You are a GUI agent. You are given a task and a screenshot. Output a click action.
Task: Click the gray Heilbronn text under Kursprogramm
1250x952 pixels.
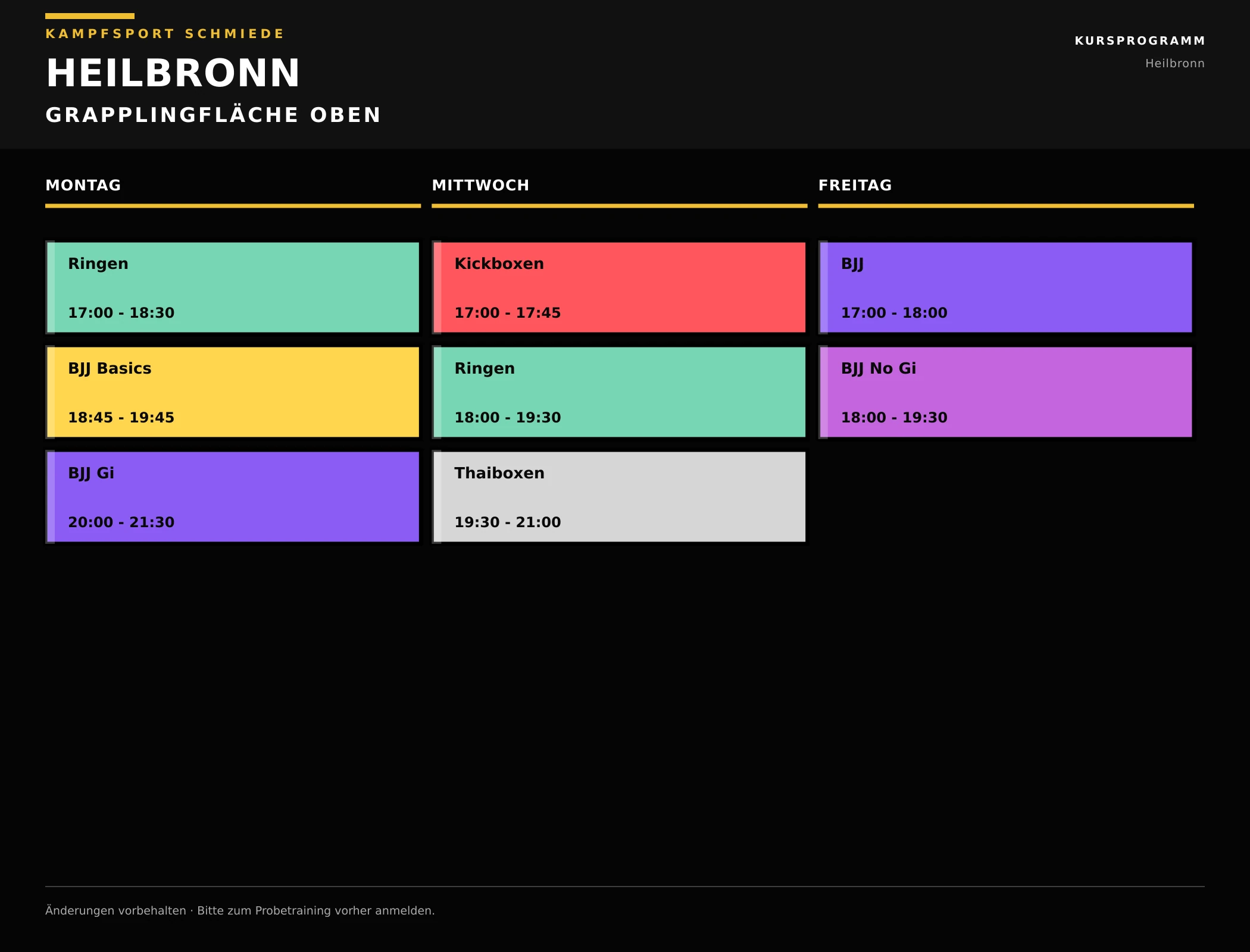click(1175, 63)
